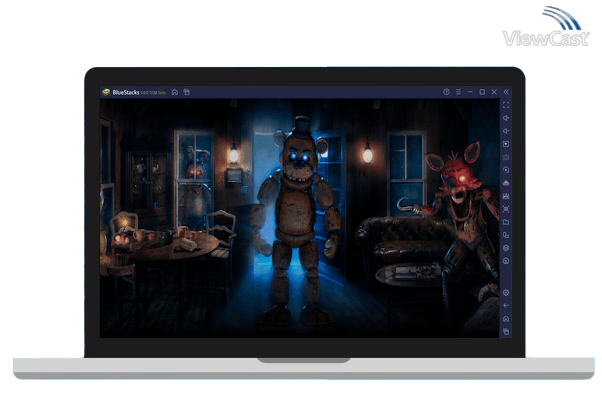This screenshot has height=414, width=602.
Task: Open recent apps tabs icon in title bar
Action: coord(187,92)
